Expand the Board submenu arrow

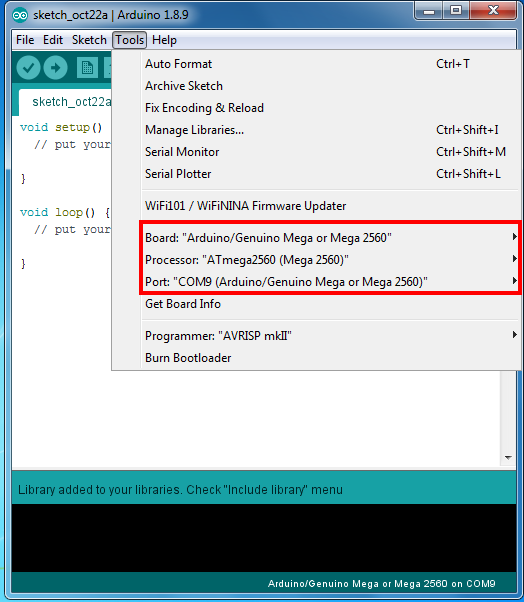click(x=514, y=237)
